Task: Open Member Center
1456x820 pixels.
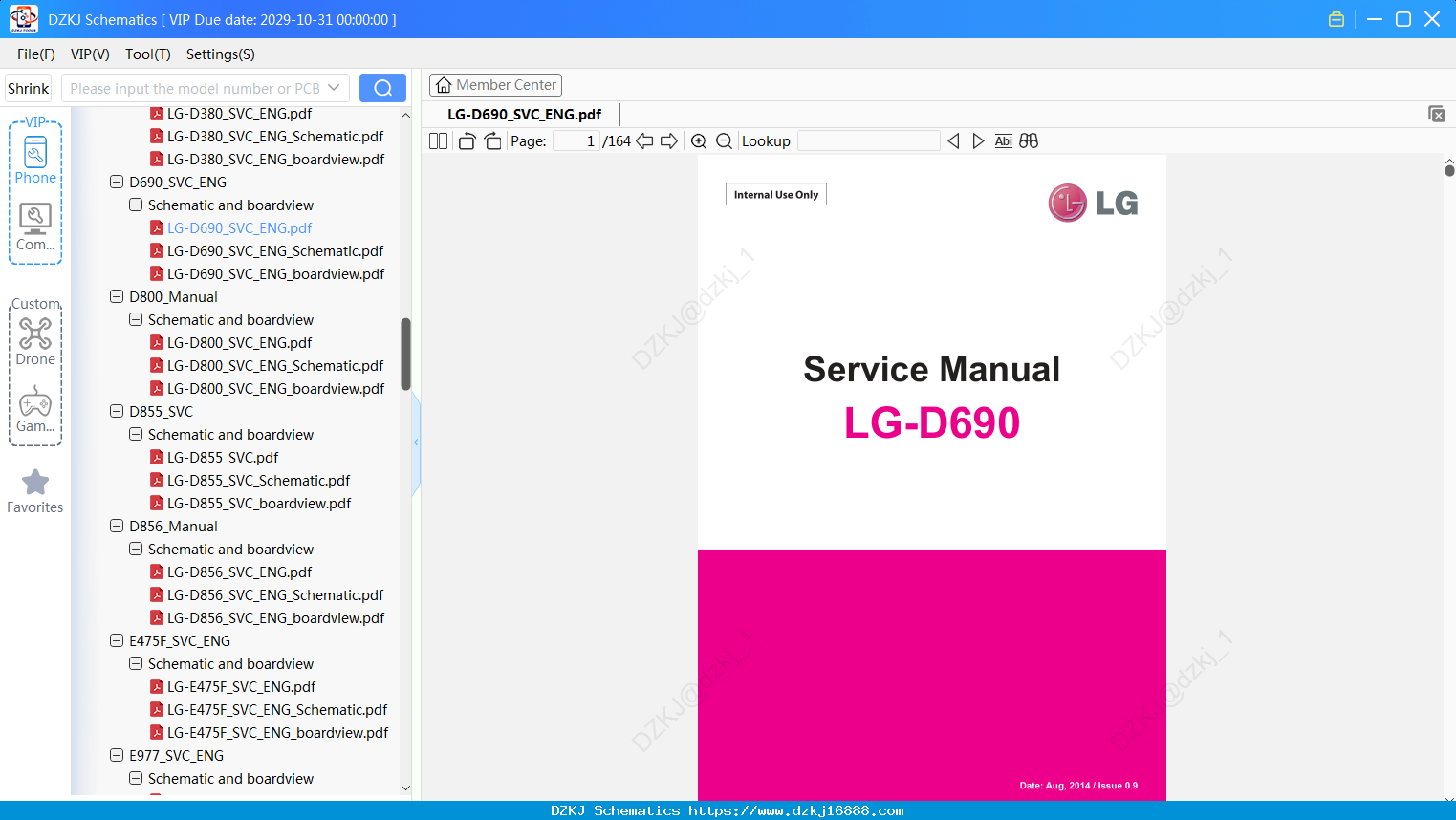Action: coord(495,85)
